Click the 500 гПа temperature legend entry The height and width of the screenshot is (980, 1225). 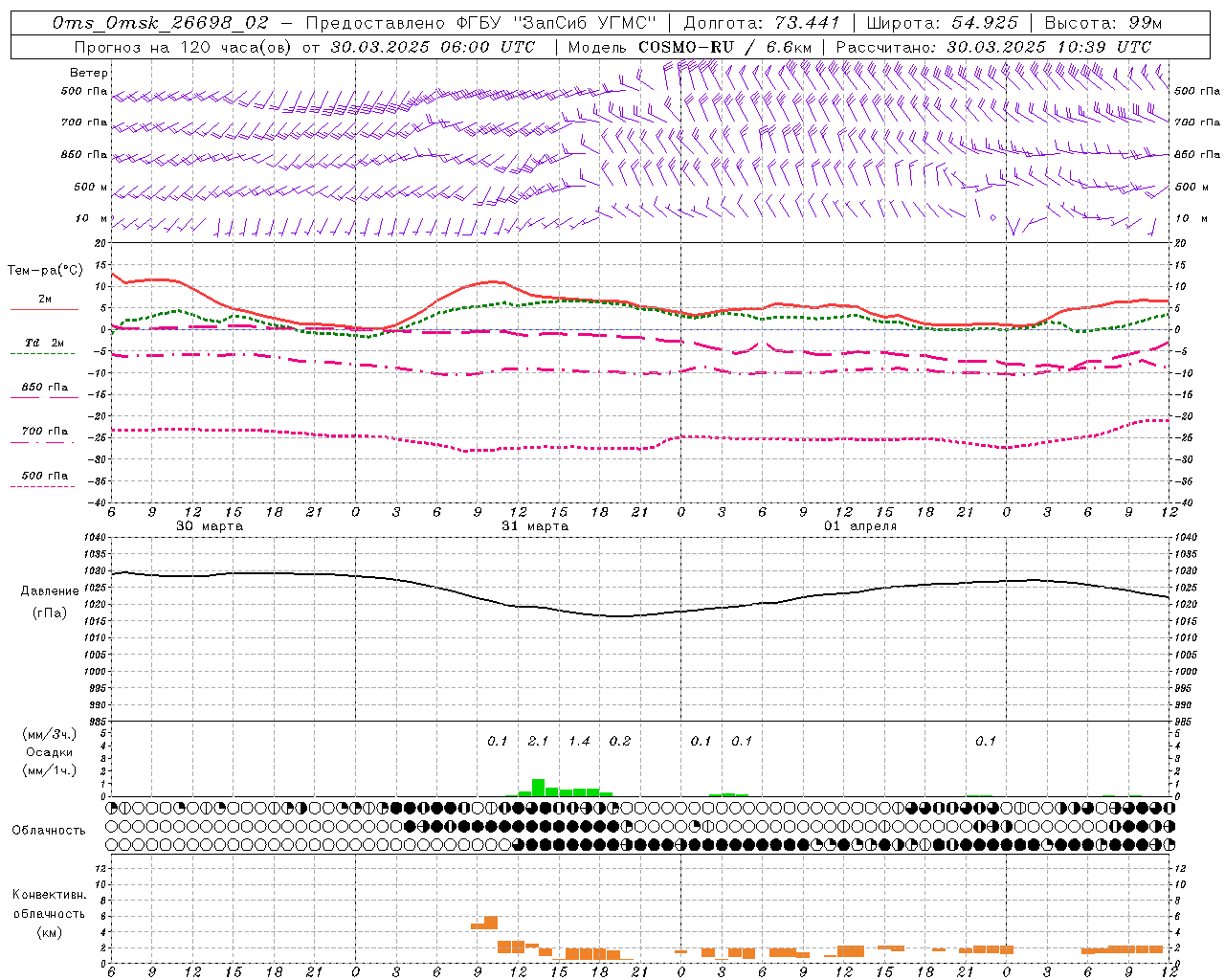(45, 475)
